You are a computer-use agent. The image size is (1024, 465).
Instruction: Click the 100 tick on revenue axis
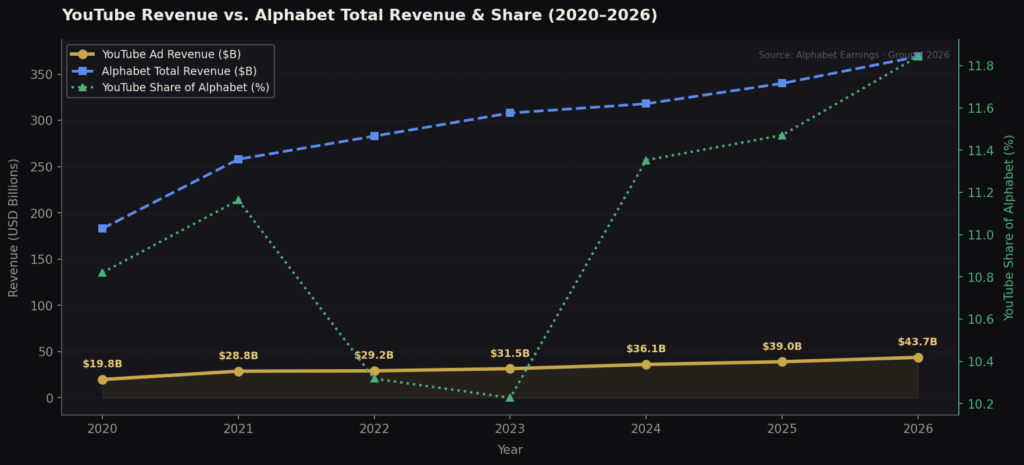[43, 306]
